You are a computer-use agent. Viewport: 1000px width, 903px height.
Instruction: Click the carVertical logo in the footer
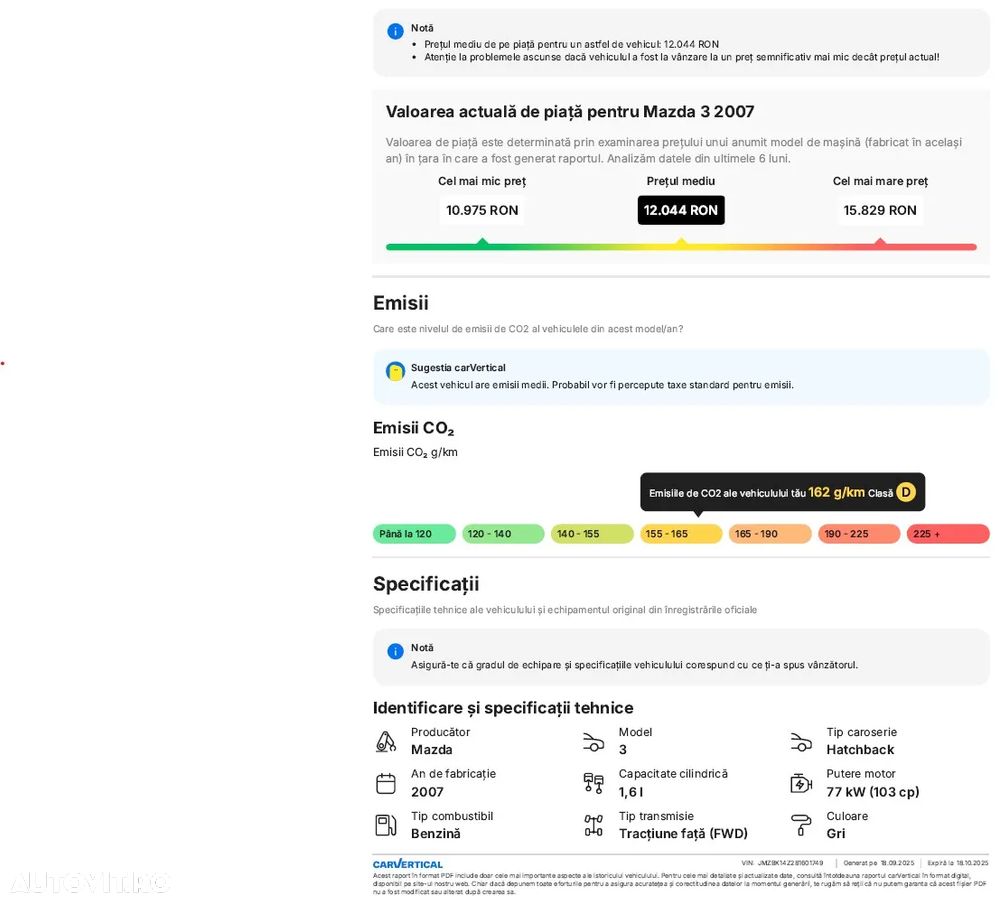click(x=408, y=864)
